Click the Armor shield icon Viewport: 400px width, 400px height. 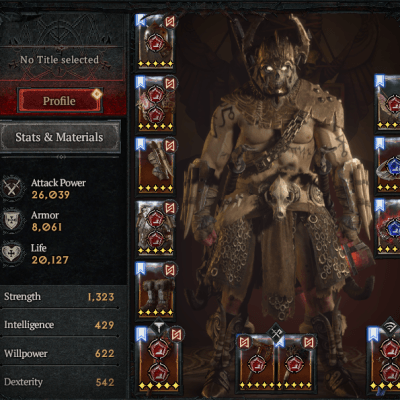12,221
